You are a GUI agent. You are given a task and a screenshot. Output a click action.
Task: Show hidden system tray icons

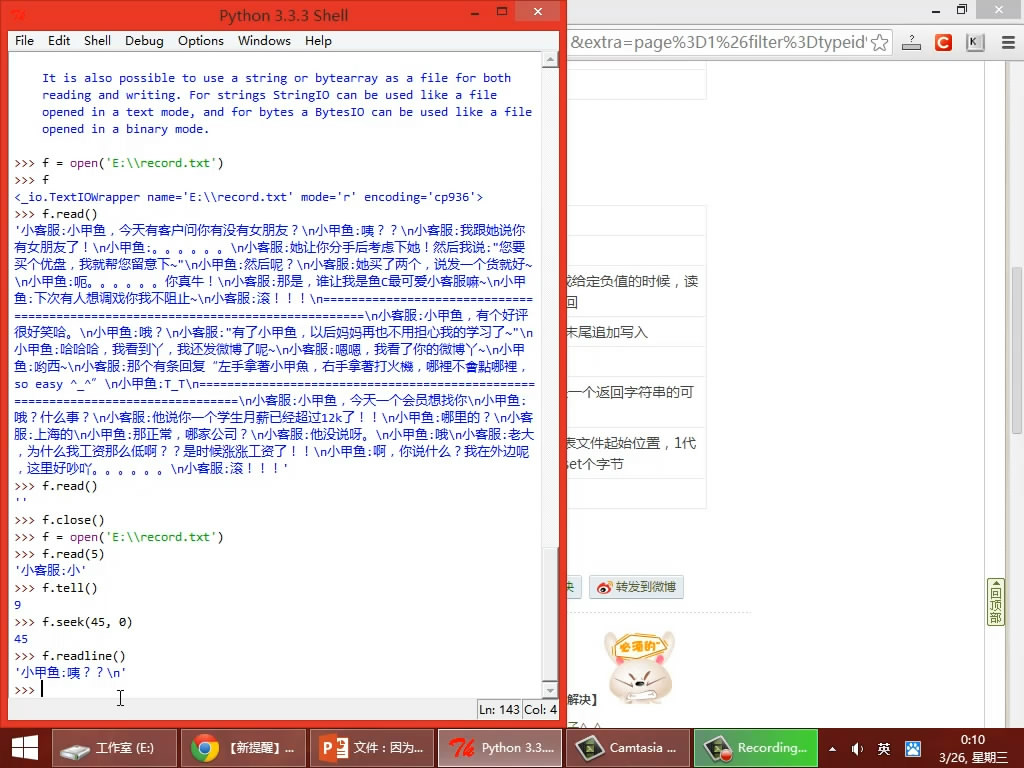(832, 748)
